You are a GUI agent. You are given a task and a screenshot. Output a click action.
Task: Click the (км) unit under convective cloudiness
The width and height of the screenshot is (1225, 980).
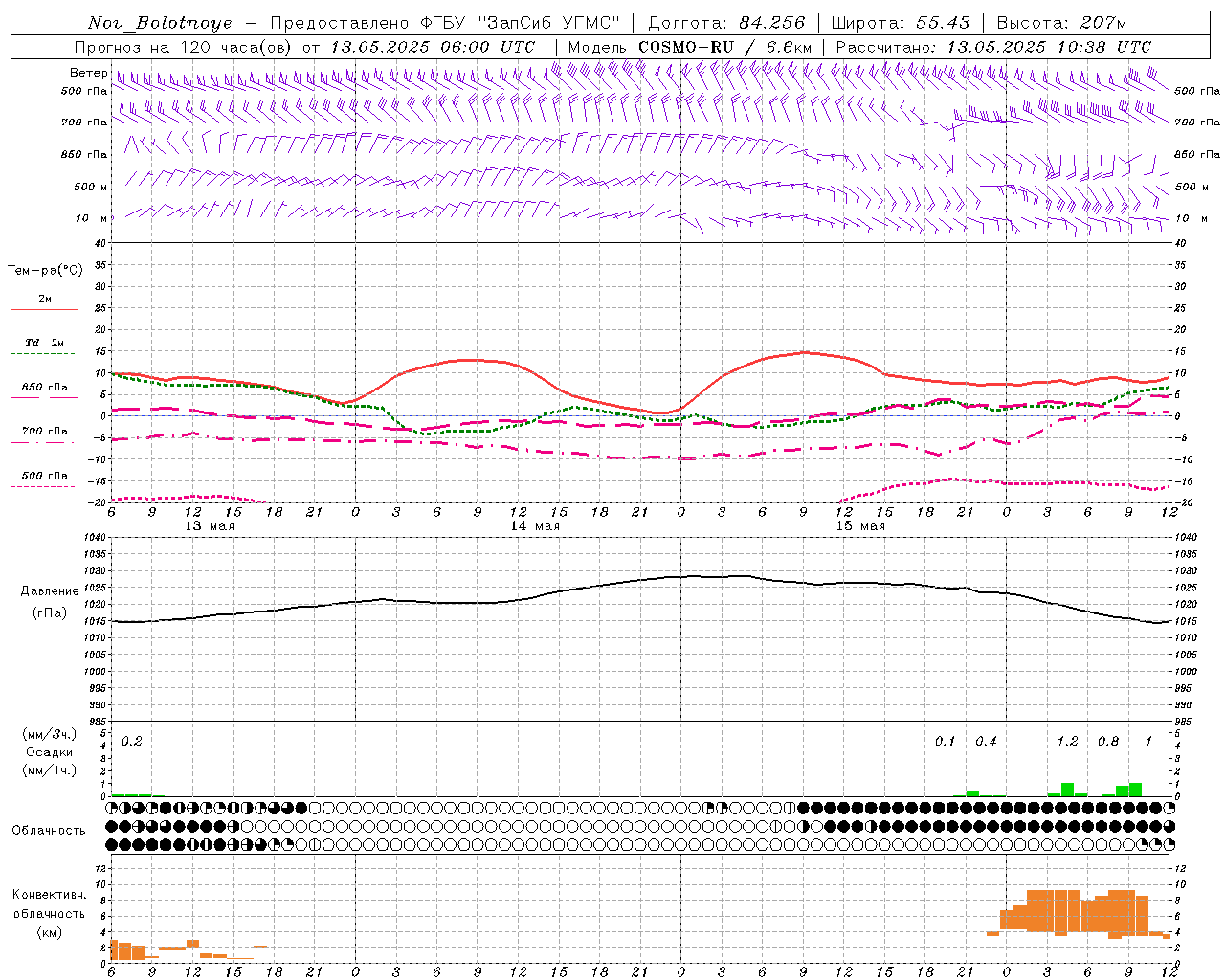point(50,932)
